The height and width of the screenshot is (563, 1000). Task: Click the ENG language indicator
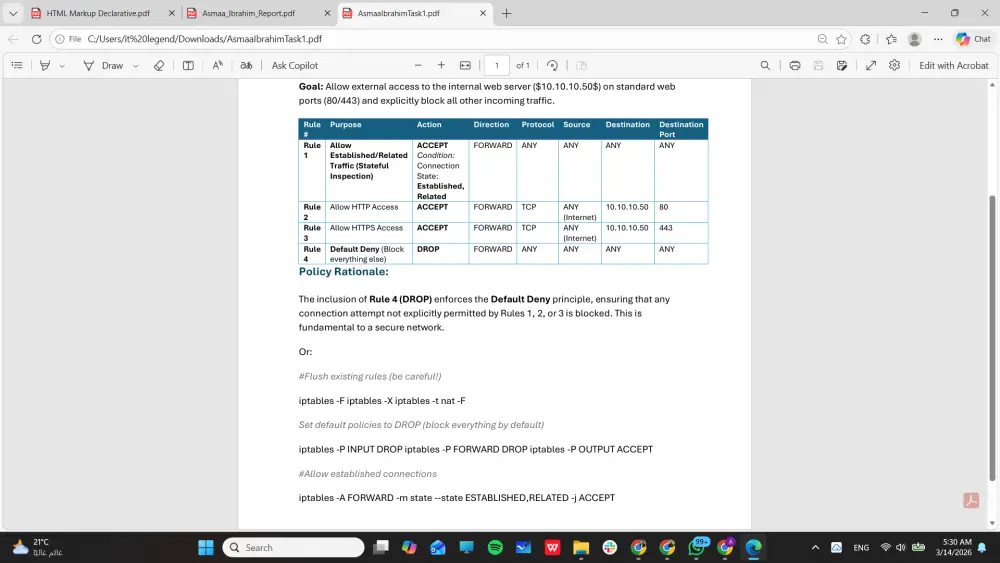pyautogui.click(x=861, y=547)
